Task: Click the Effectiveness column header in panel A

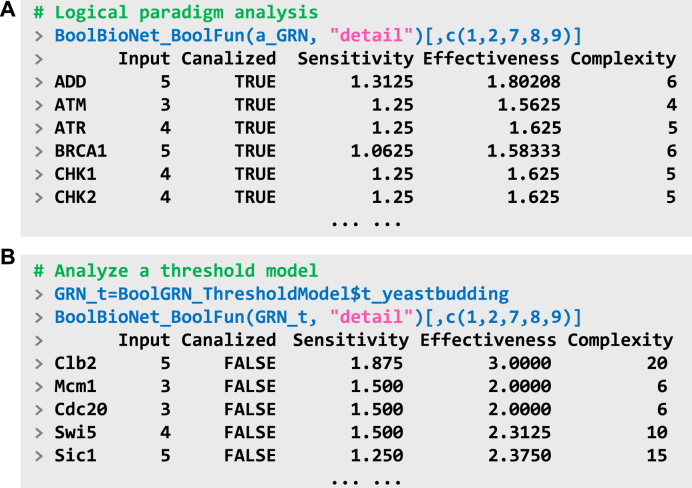Action: 491,59
